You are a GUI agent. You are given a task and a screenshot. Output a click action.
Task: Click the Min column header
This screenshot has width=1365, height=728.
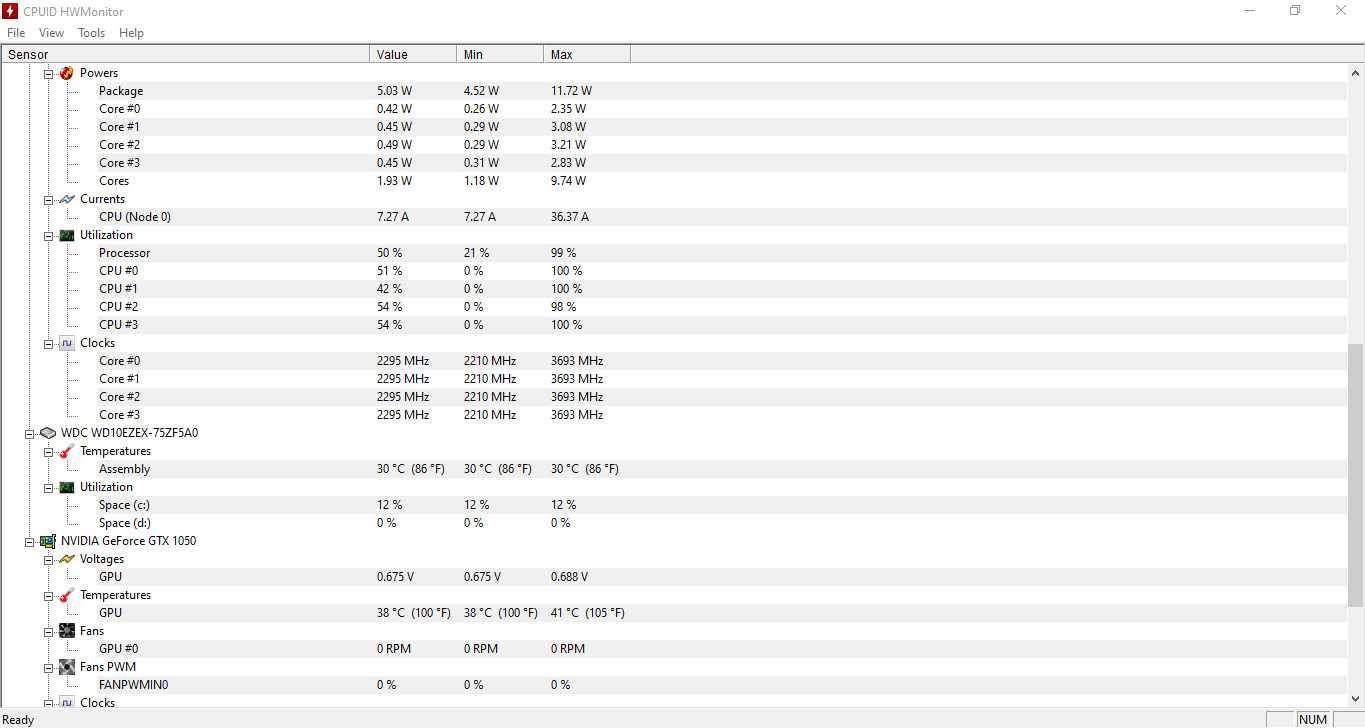point(500,54)
